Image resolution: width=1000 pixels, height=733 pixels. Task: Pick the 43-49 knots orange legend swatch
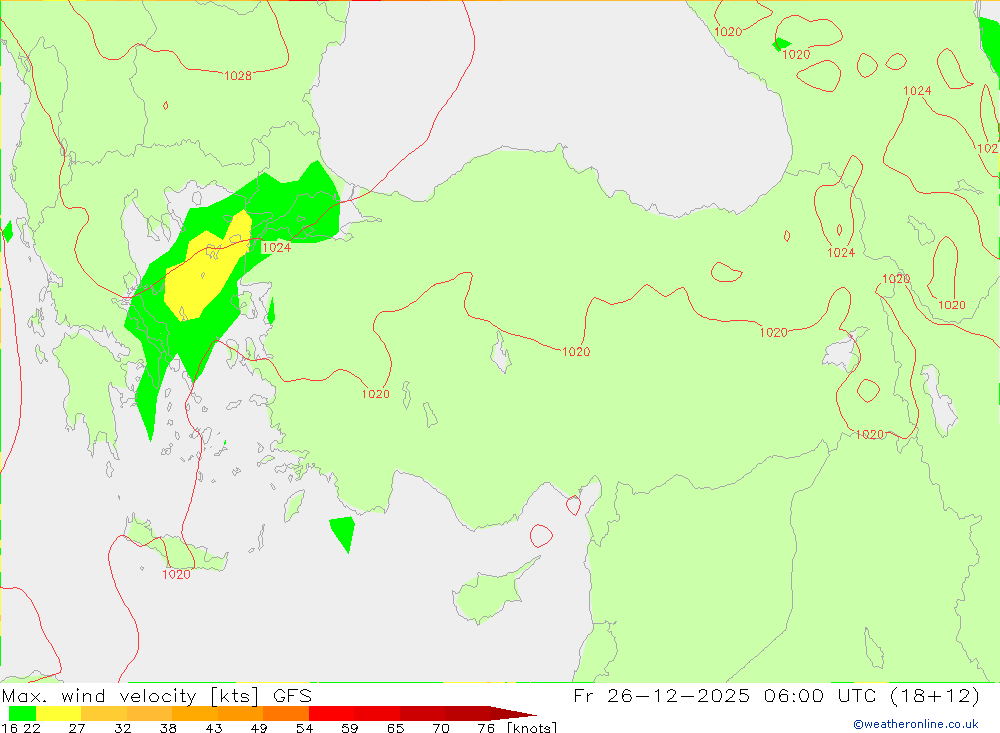pyautogui.click(x=240, y=713)
